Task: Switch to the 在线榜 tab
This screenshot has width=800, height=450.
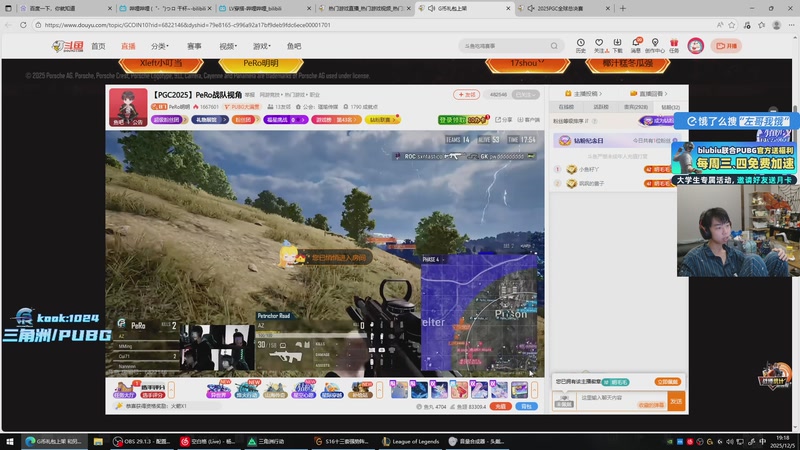Action: click(566, 107)
